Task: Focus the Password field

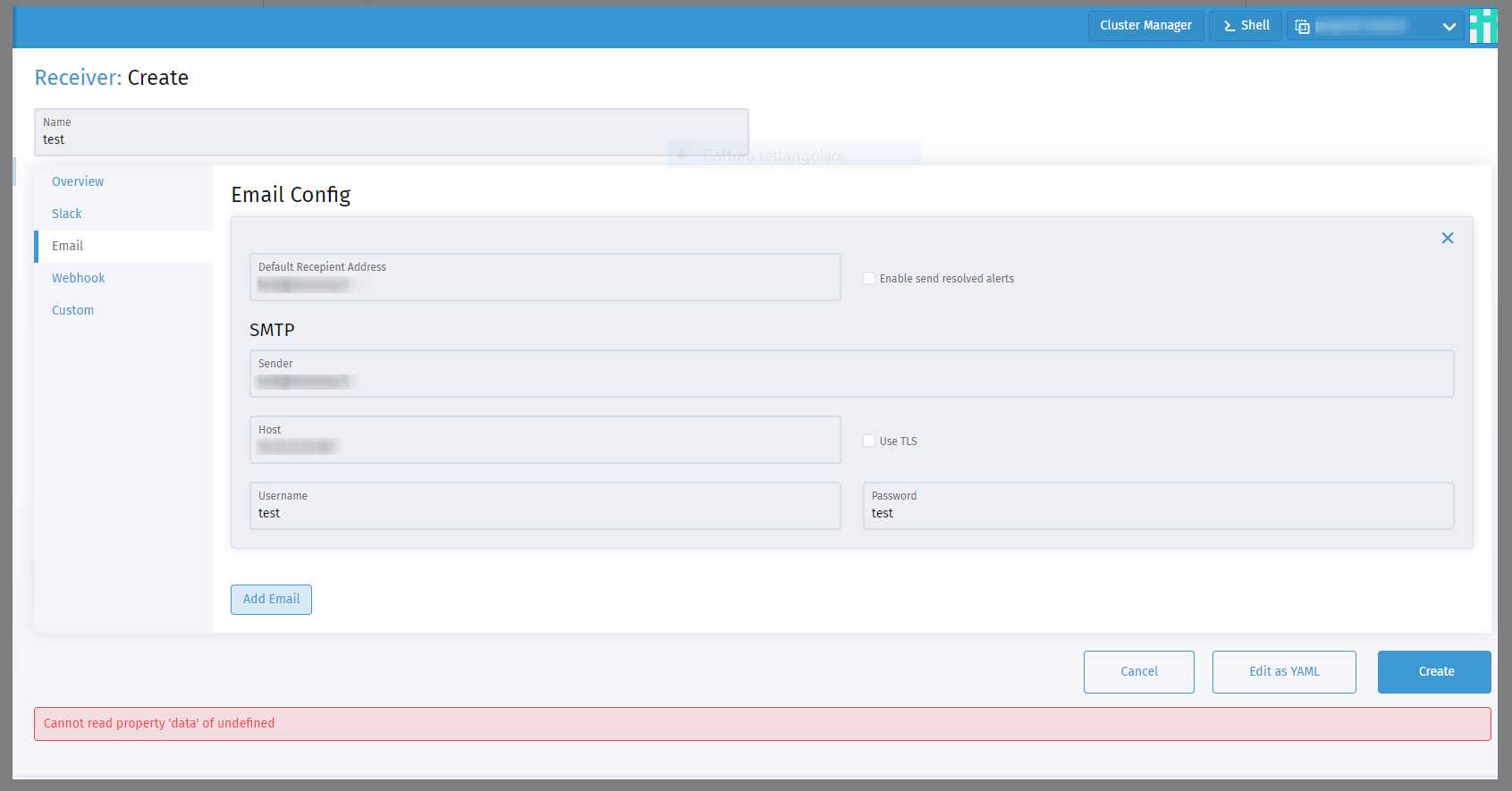Action: 1159,506
